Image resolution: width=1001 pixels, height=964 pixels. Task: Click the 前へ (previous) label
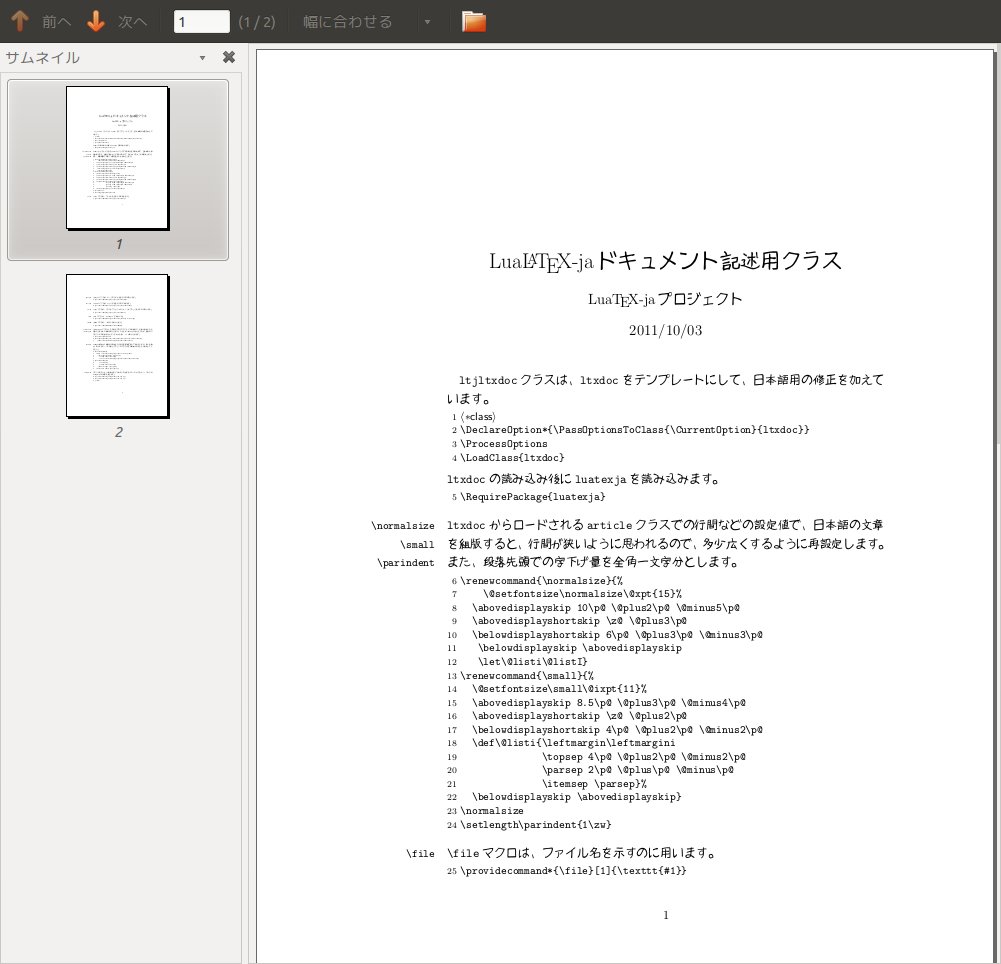[x=56, y=22]
